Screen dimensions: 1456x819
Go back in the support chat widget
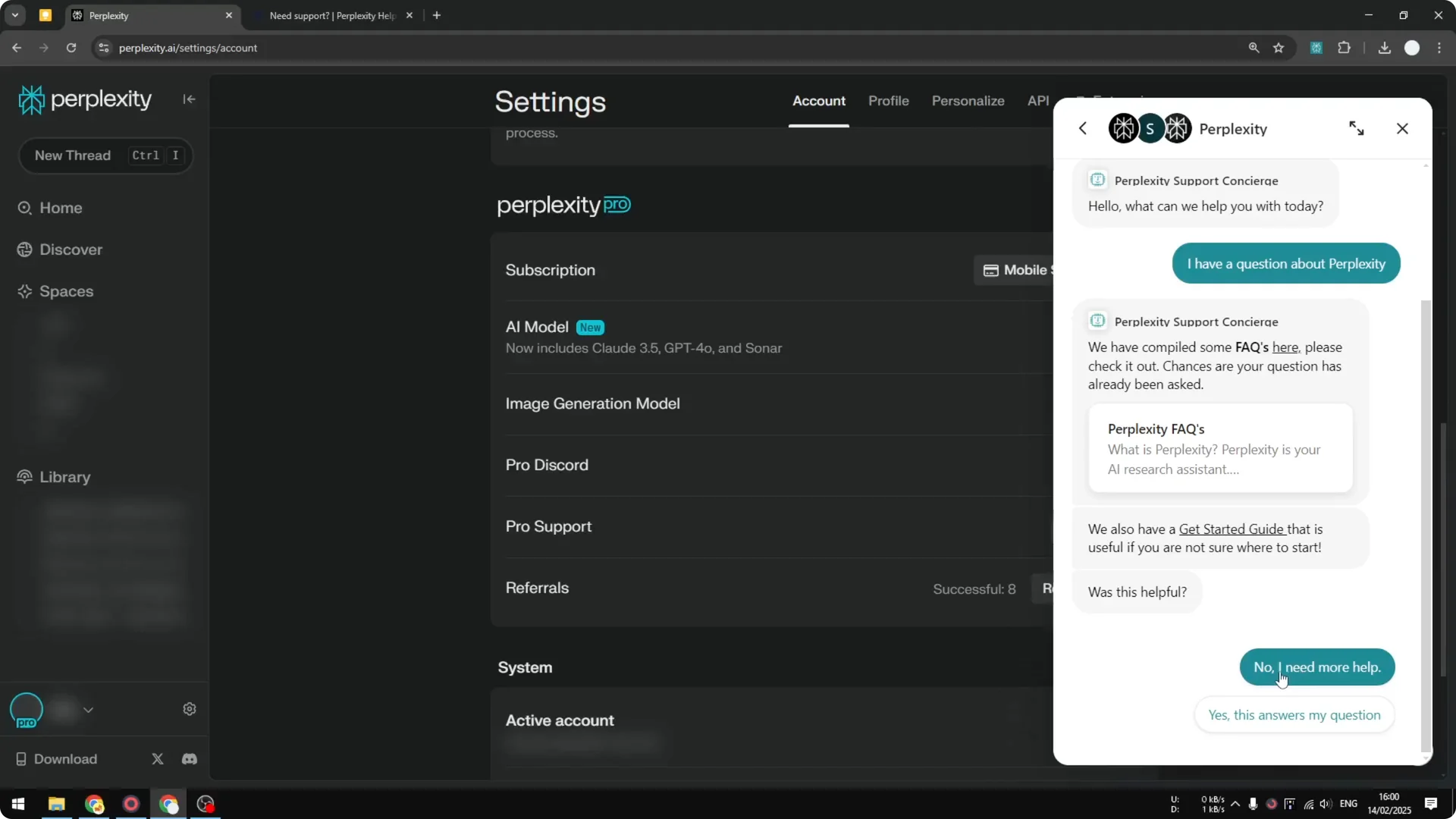[x=1083, y=128]
